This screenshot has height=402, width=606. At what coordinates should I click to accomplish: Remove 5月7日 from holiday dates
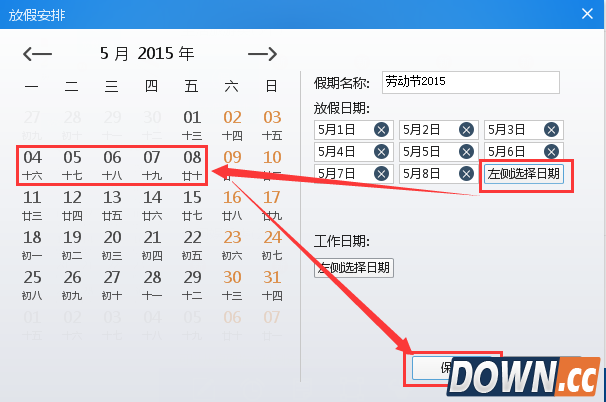[381, 174]
